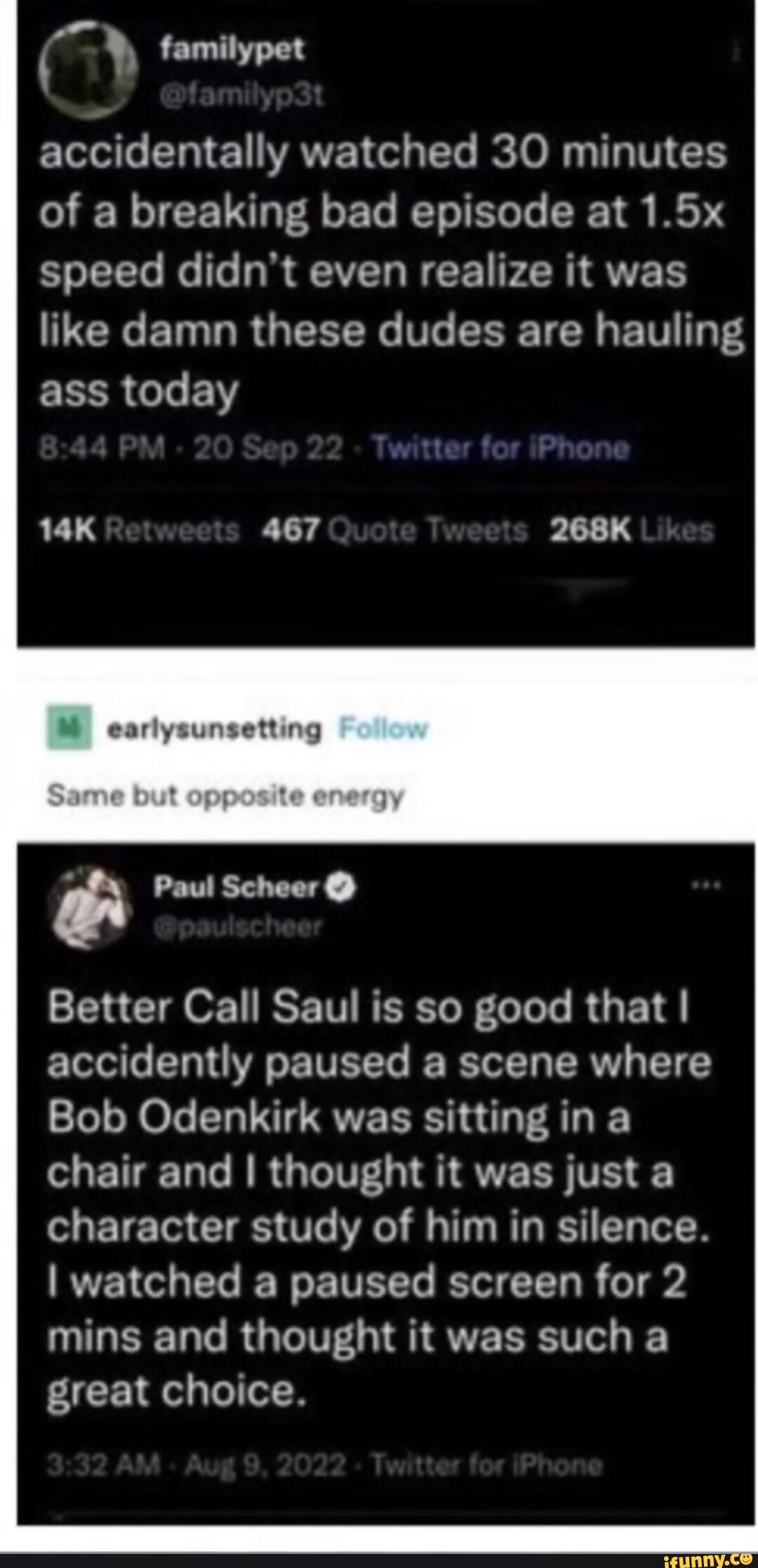Open the familypet display name
This screenshot has height=1568, width=758.
(x=232, y=51)
